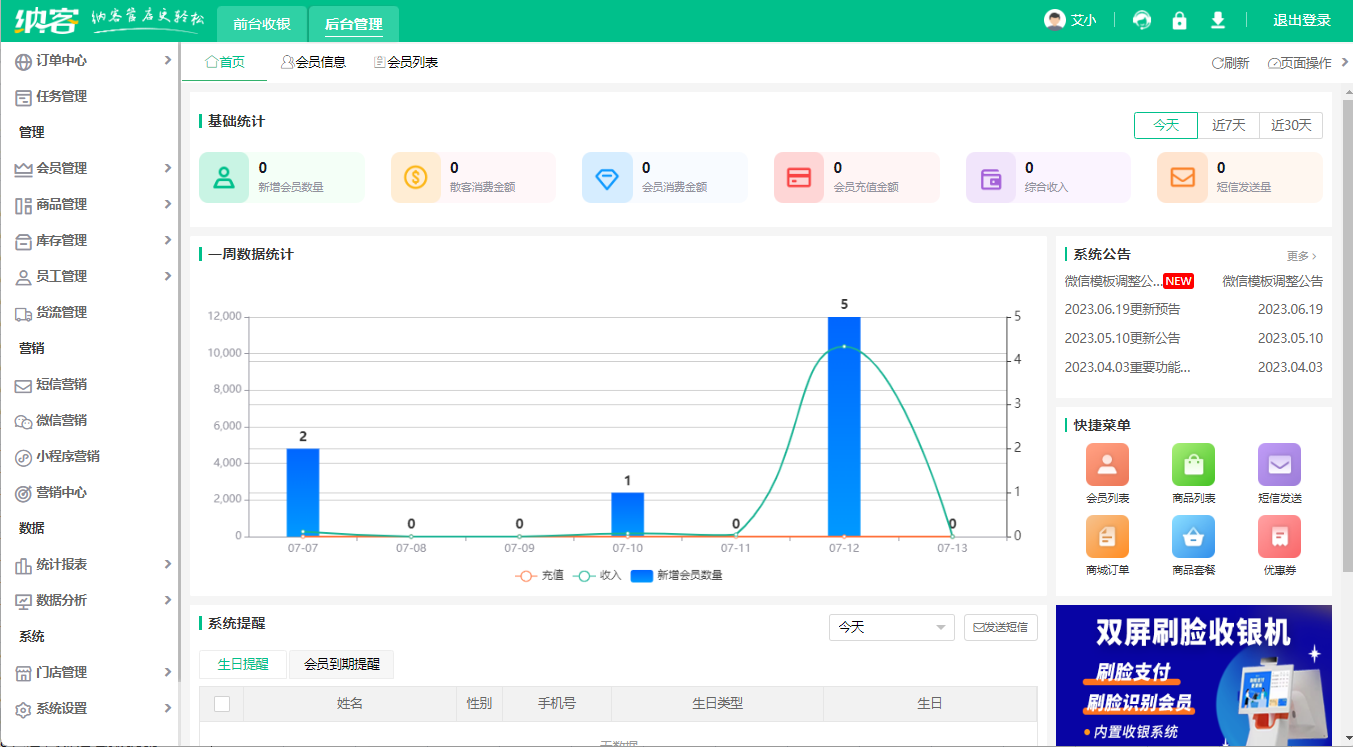Viewport: 1353px width, 747px height.
Task: Click the page vertical scrollbar
Action: coord(1346,300)
